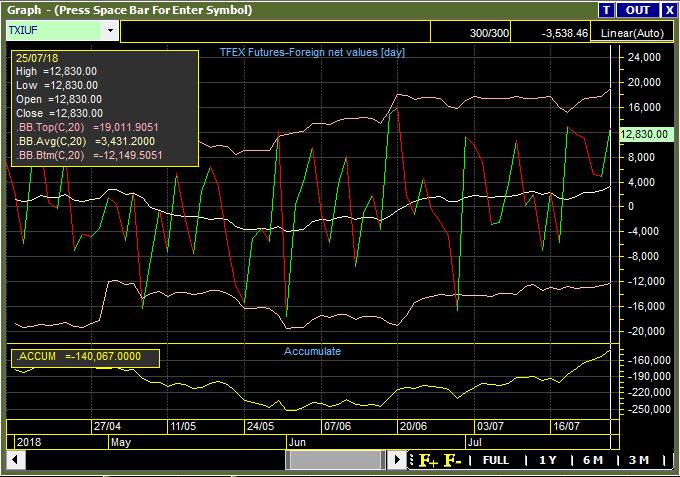Click the 12,830.00 current value price label

644,133
